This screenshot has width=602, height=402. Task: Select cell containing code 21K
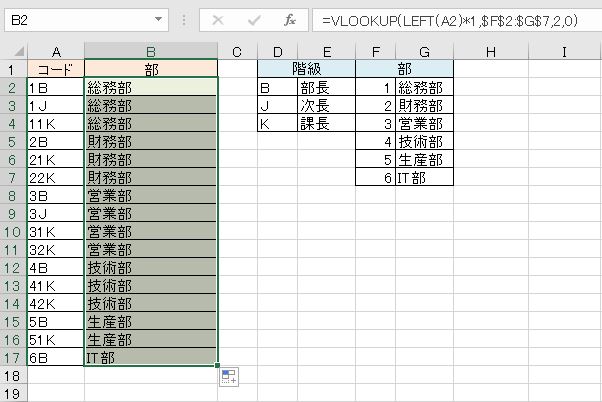[56, 160]
